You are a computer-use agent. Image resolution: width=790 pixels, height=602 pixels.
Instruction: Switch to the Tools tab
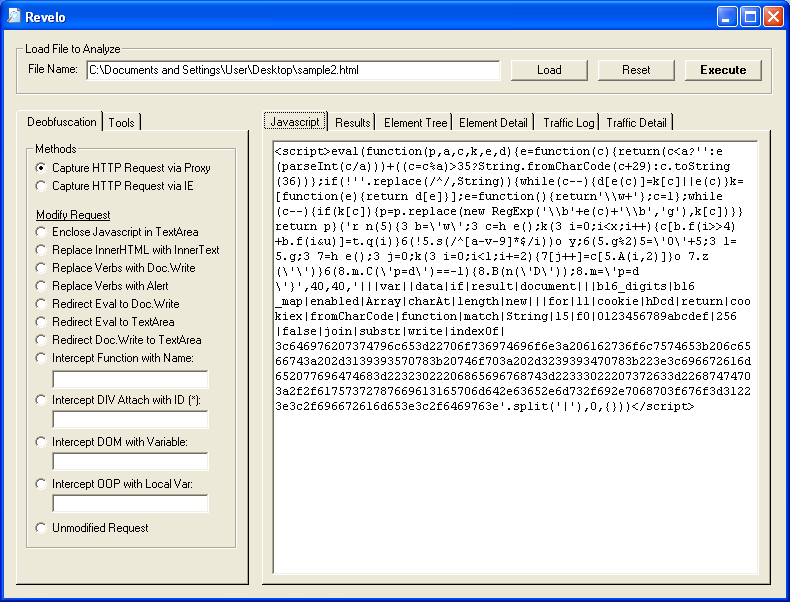pos(122,123)
